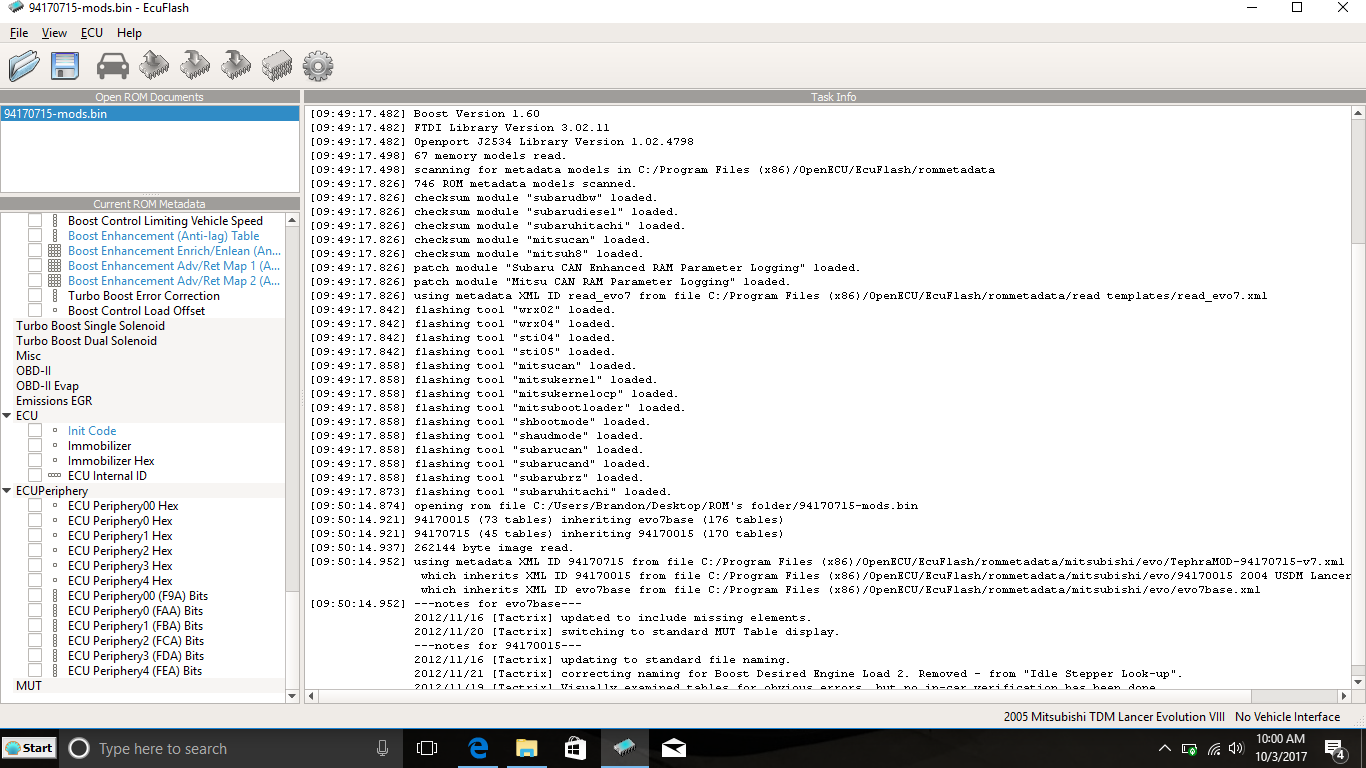Check the ECU Periphery00 Hex box
Image resolution: width=1366 pixels, height=768 pixels.
click(35, 506)
